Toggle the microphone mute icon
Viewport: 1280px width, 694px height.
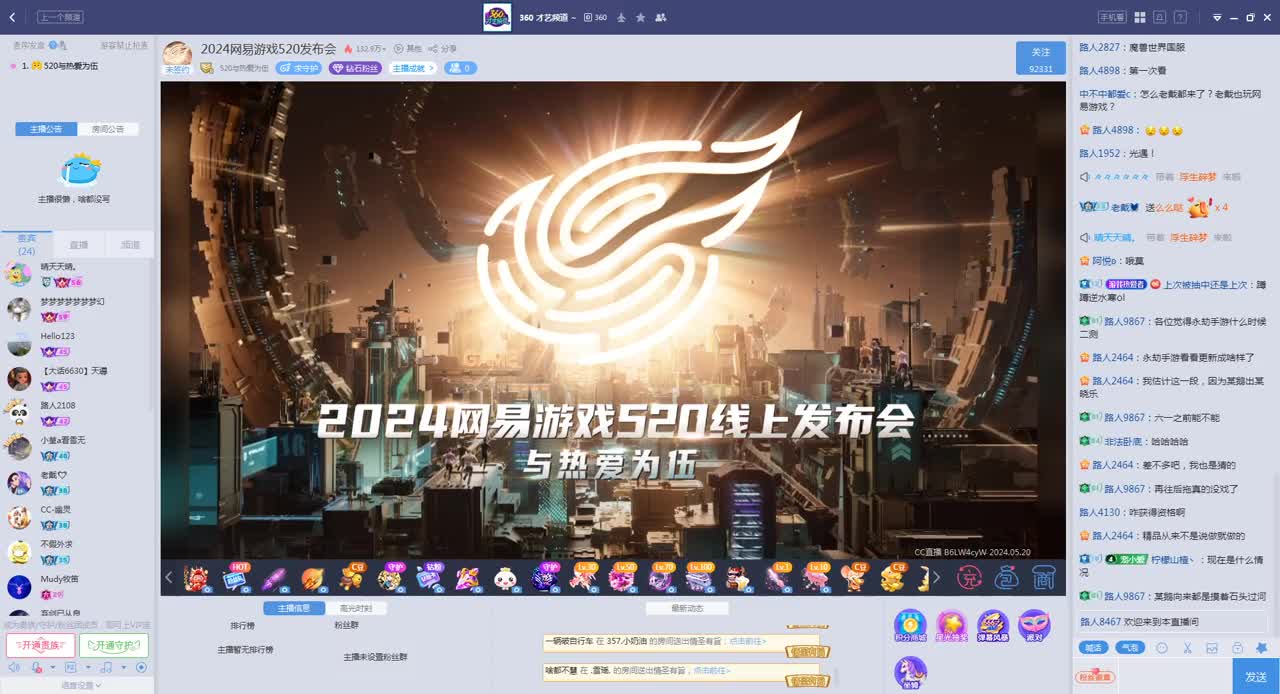coord(36,667)
